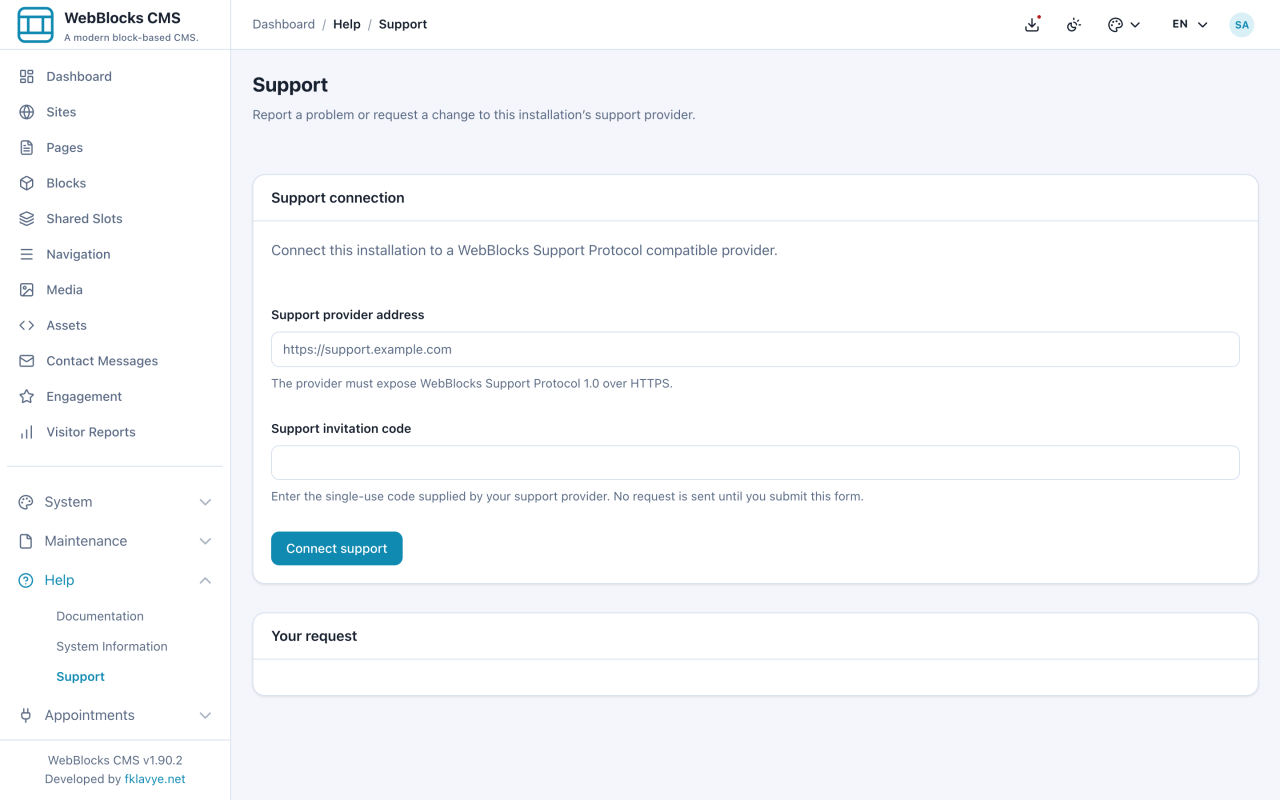This screenshot has height=800, width=1280.
Task: Click the Help question mark icon
Action: (x=26, y=580)
